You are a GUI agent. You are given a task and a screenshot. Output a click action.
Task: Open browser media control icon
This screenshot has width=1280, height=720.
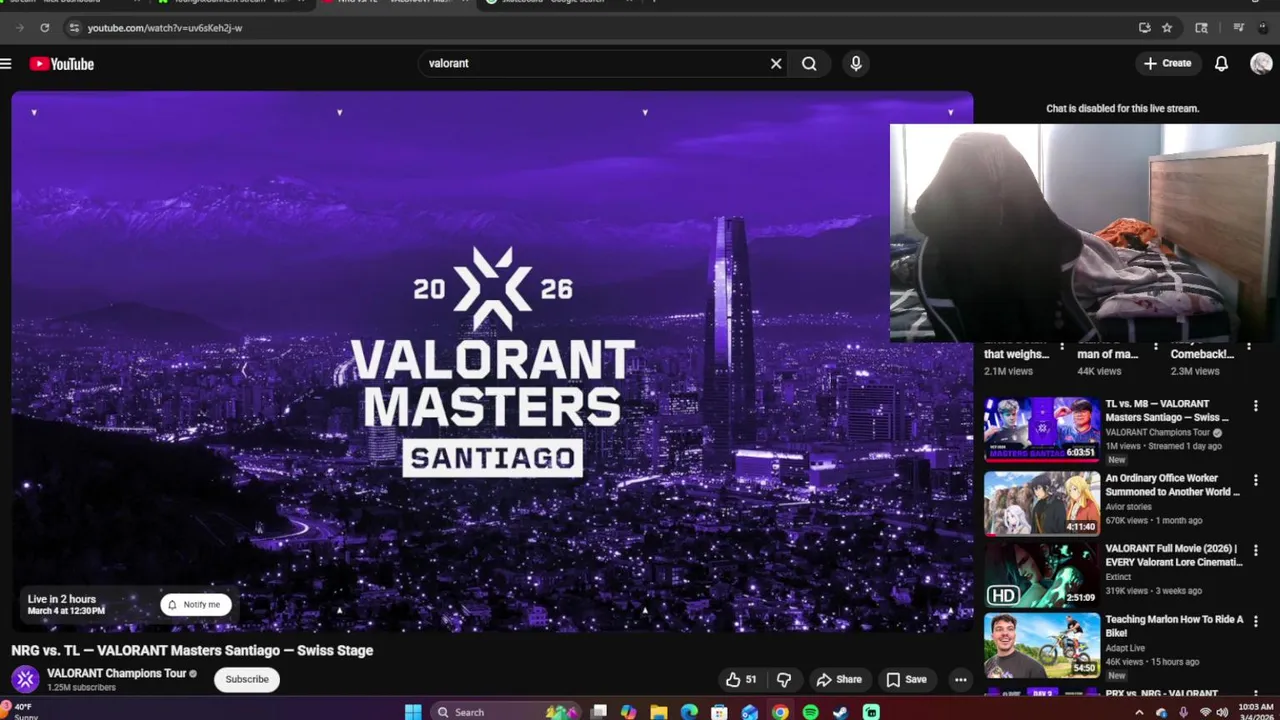tap(1239, 28)
